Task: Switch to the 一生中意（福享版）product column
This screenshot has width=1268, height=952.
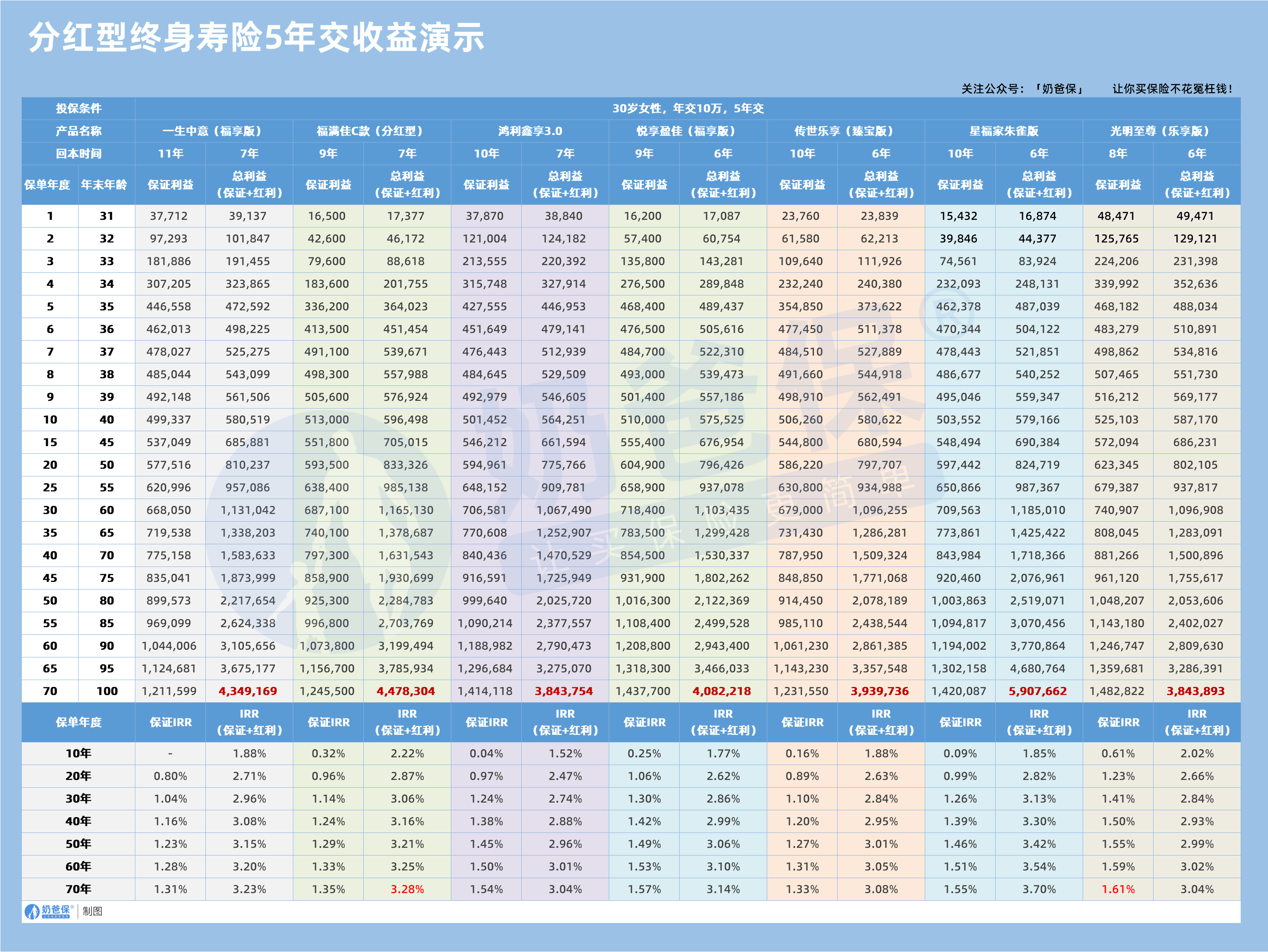Action: [213, 131]
